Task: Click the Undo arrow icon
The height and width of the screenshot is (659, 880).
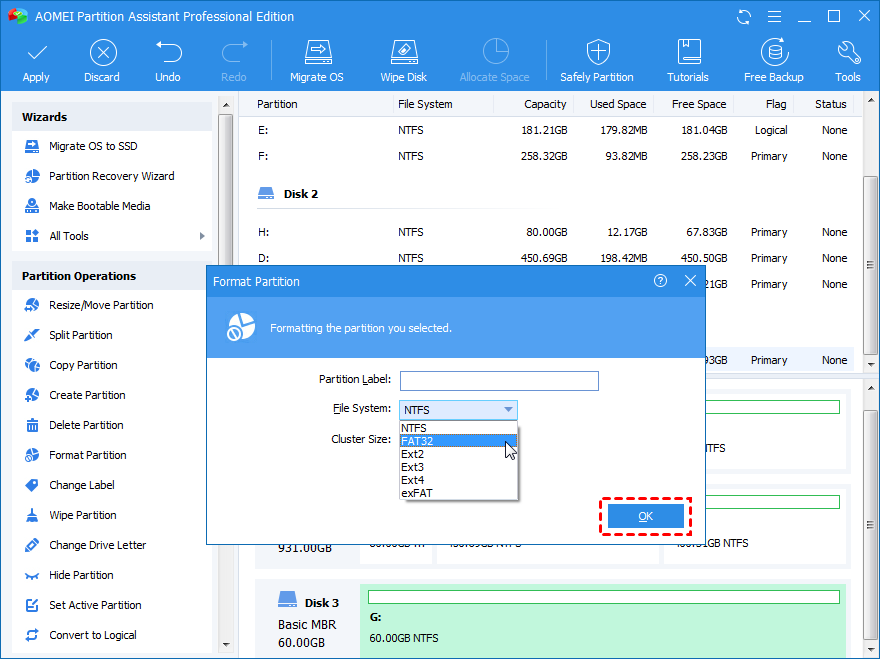Action: tap(168, 52)
